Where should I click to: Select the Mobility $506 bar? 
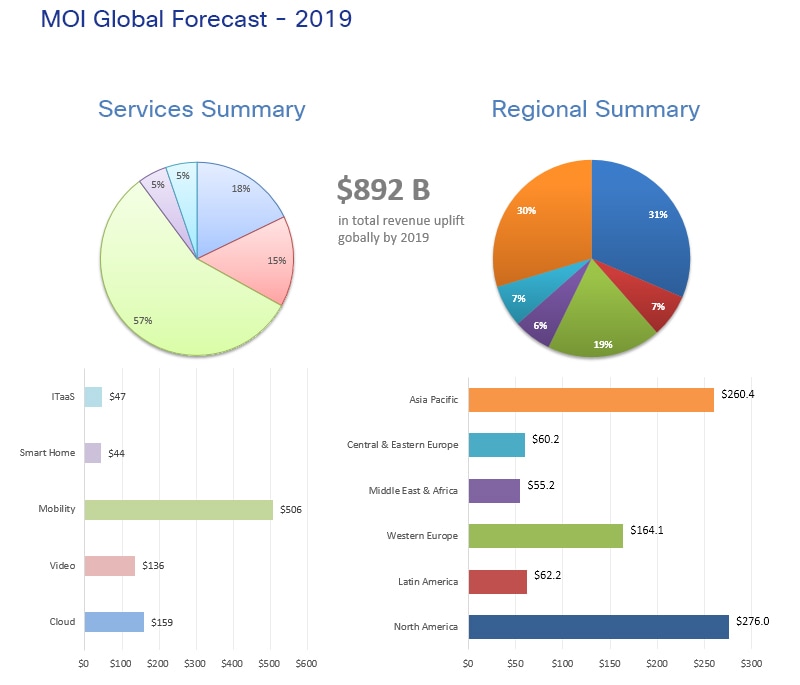pos(180,508)
